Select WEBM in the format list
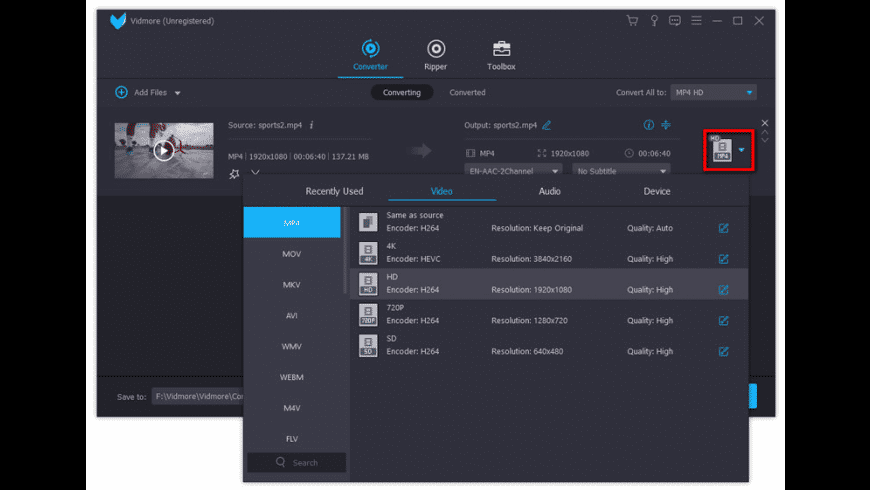 [292, 377]
